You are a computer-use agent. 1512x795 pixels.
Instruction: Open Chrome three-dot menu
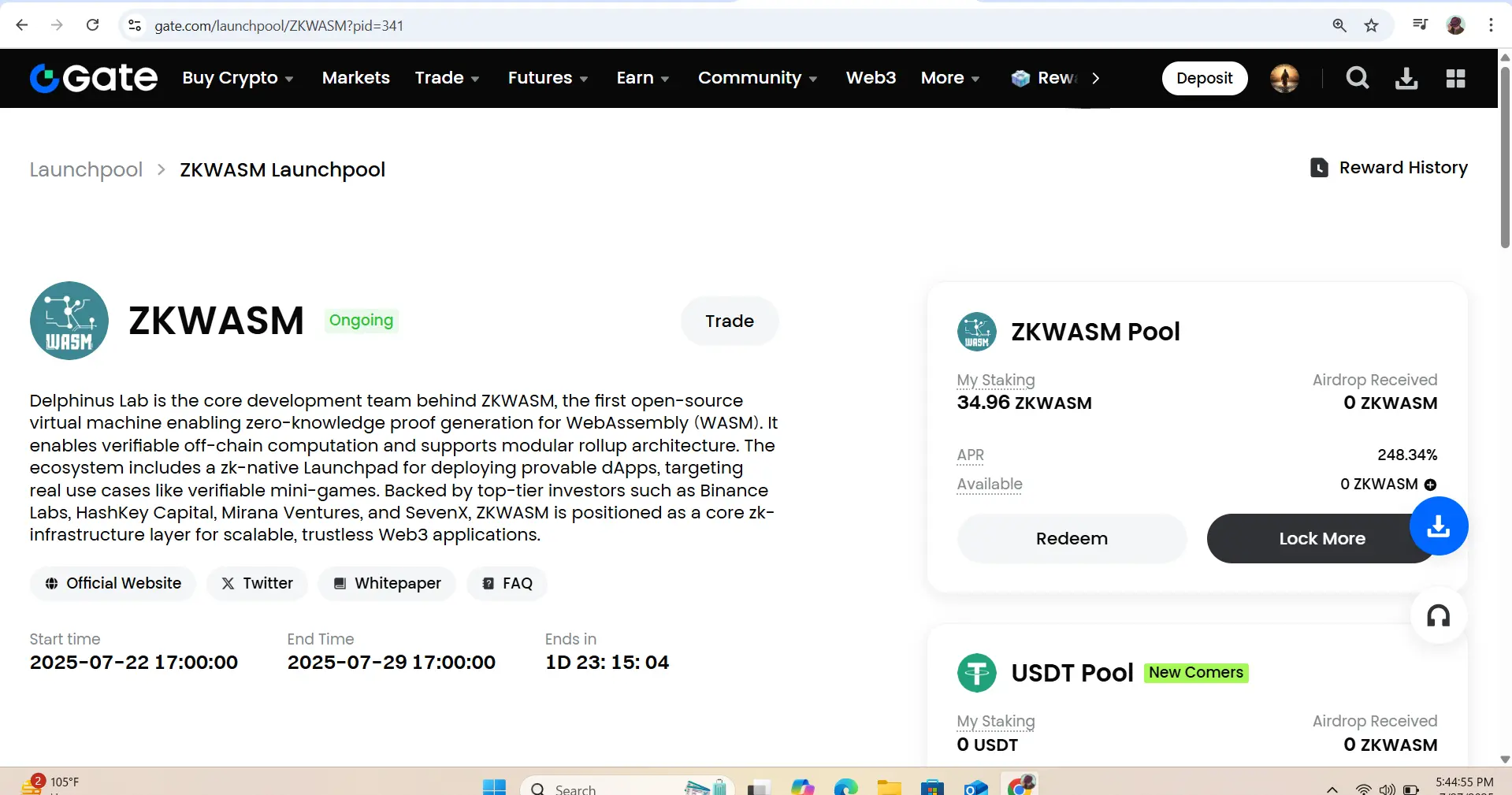[1491, 25]
